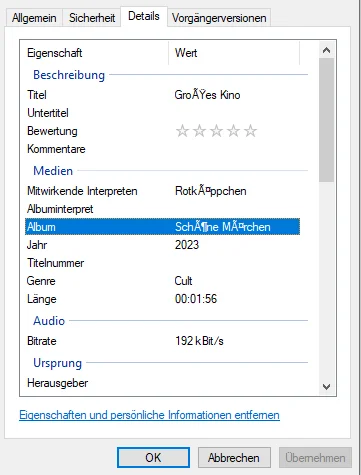Click the Ursprung group header
361x475 pixels.
click(58, 363)
